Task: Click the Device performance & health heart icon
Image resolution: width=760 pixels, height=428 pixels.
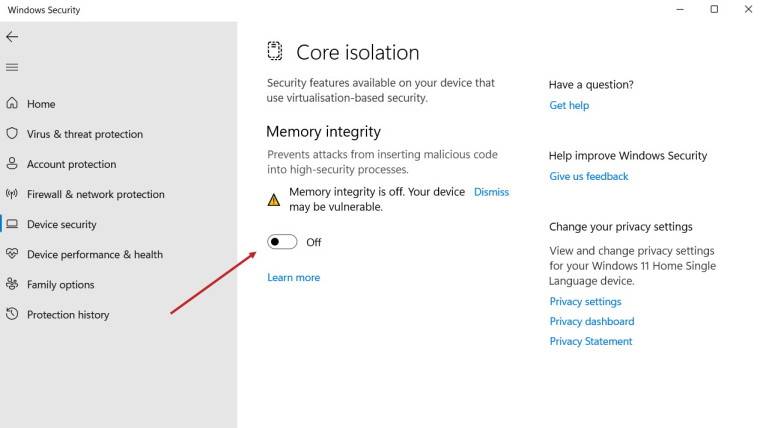Action: coord(12,254)
